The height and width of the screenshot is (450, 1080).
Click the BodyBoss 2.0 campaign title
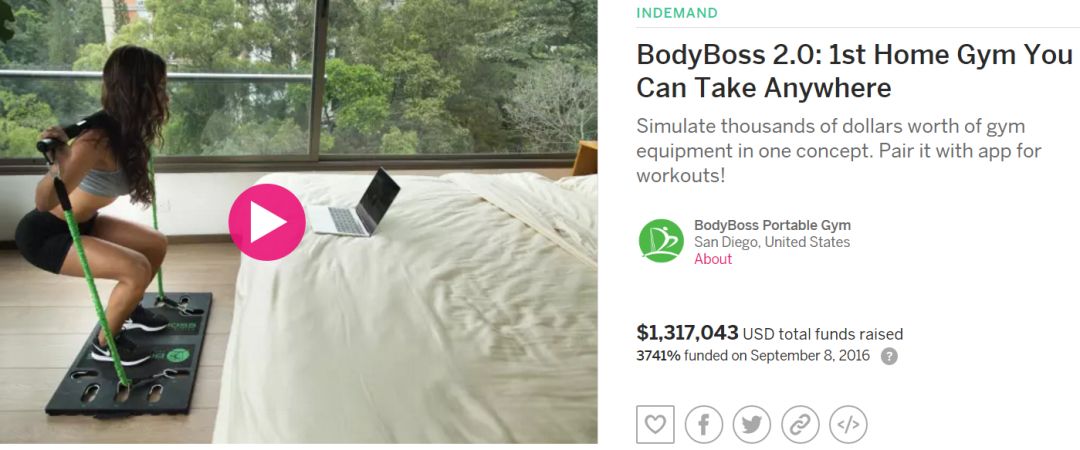(x=854, y=71)
